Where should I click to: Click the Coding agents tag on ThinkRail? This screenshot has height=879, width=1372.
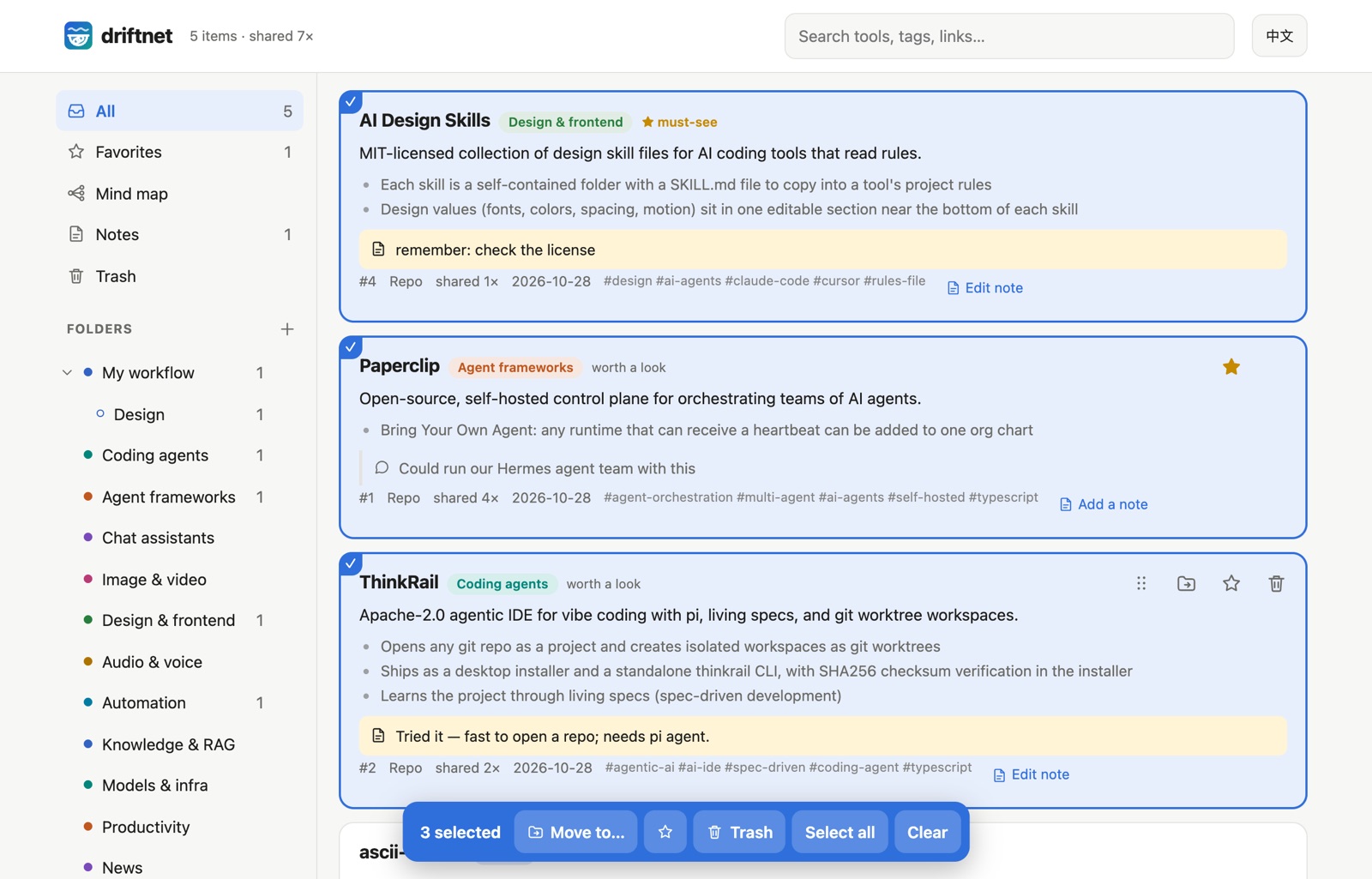(502, 584)
